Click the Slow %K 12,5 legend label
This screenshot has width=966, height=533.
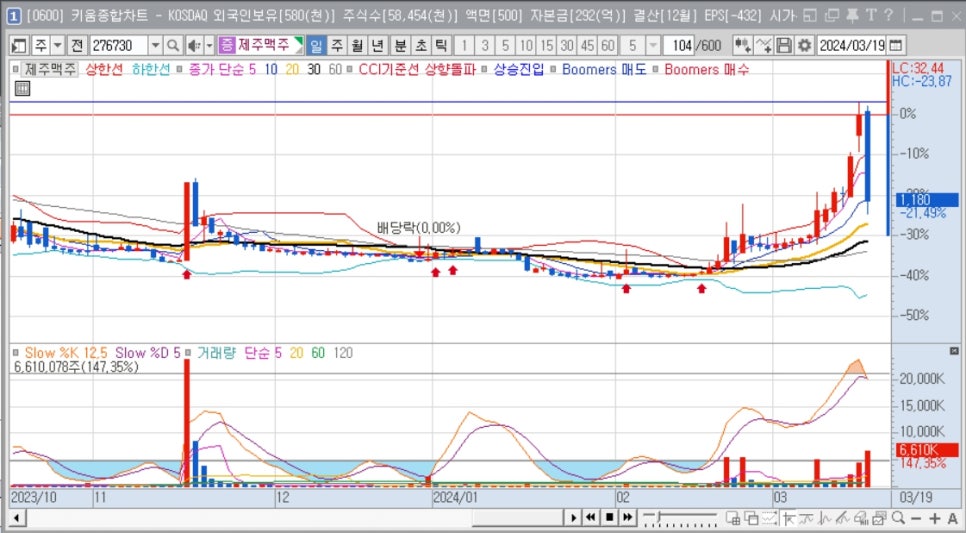point(66,353)
